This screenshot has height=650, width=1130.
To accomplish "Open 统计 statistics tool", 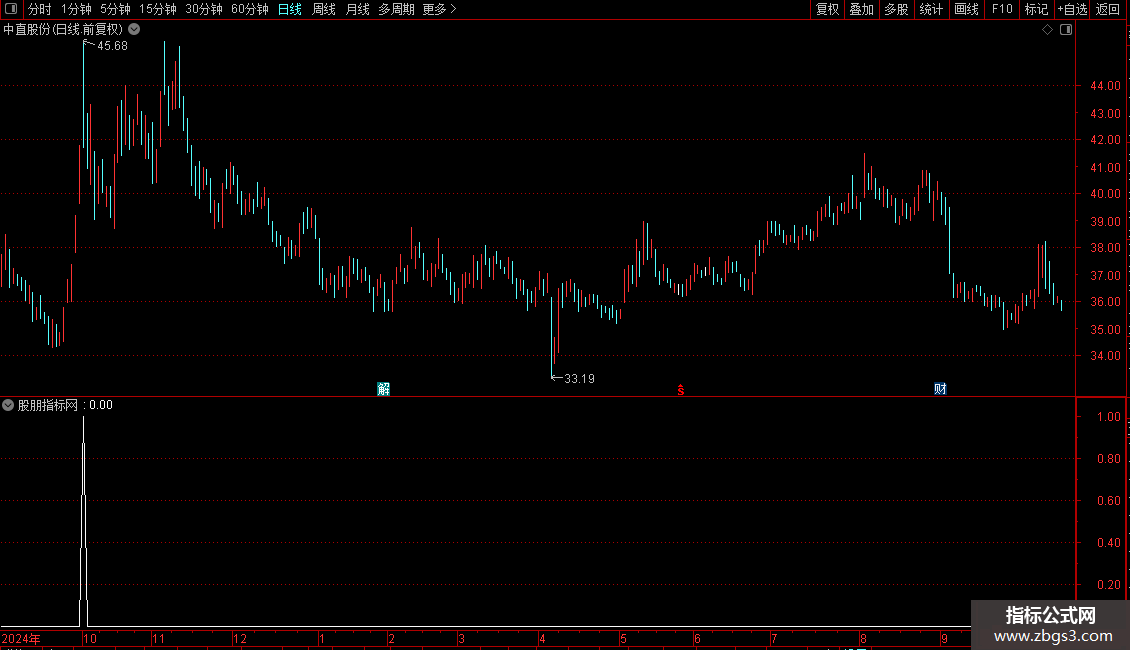I will click(931, 9).
